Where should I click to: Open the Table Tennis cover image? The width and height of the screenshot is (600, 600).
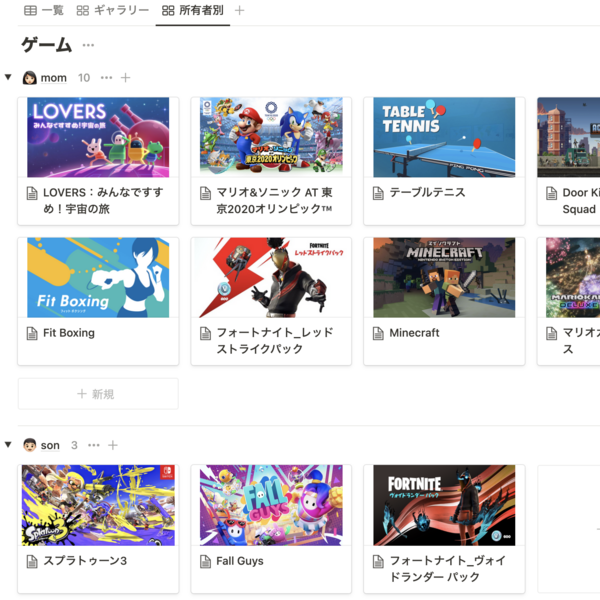click(x=444, y=137)
